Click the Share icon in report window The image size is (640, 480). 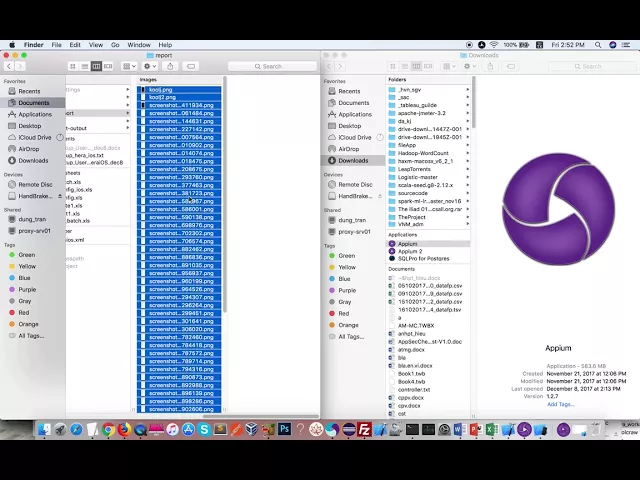(x=170, y=66)
